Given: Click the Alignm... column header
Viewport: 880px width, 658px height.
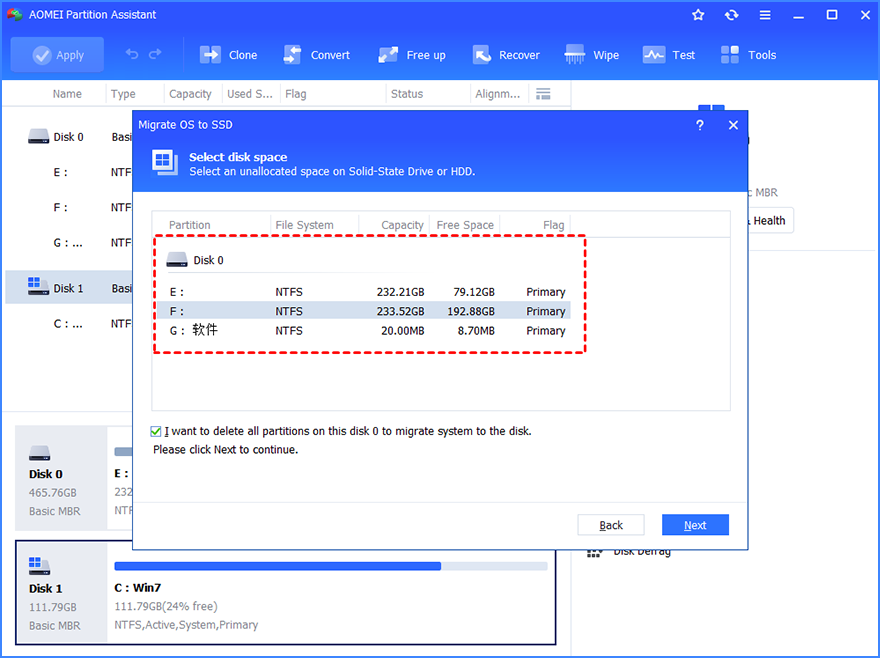Looking at the screenshot, I should coord(497,94).
